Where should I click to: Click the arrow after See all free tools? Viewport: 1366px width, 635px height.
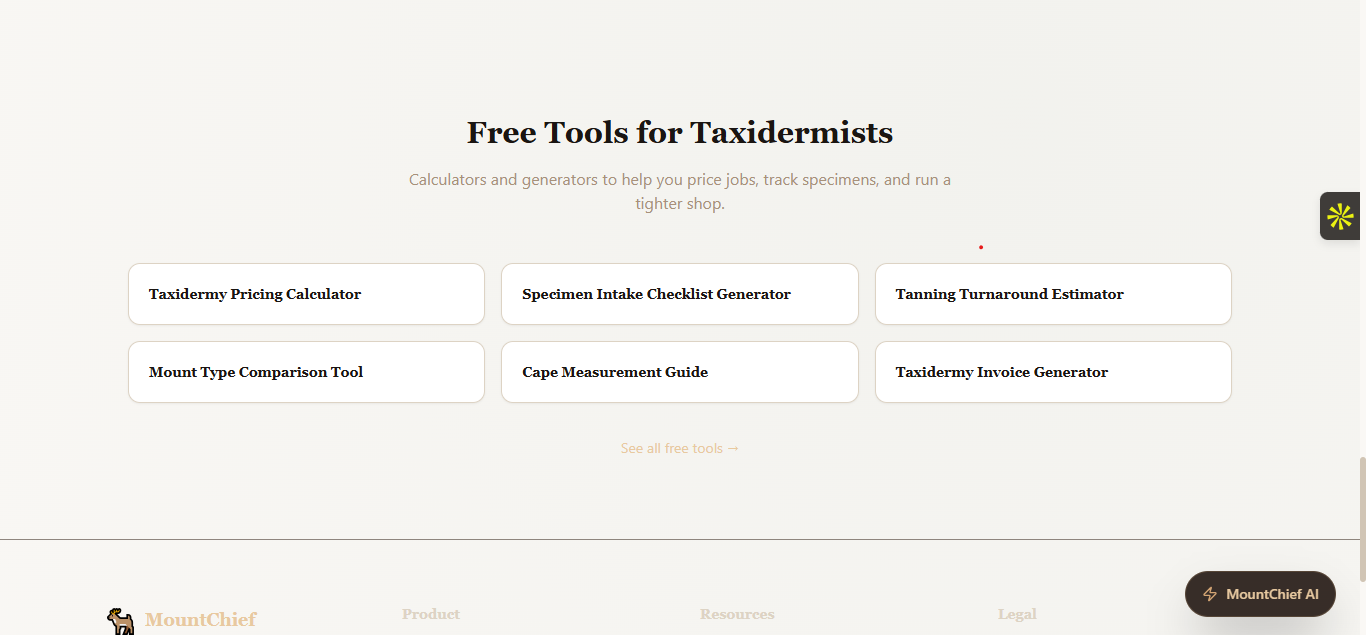733,448
